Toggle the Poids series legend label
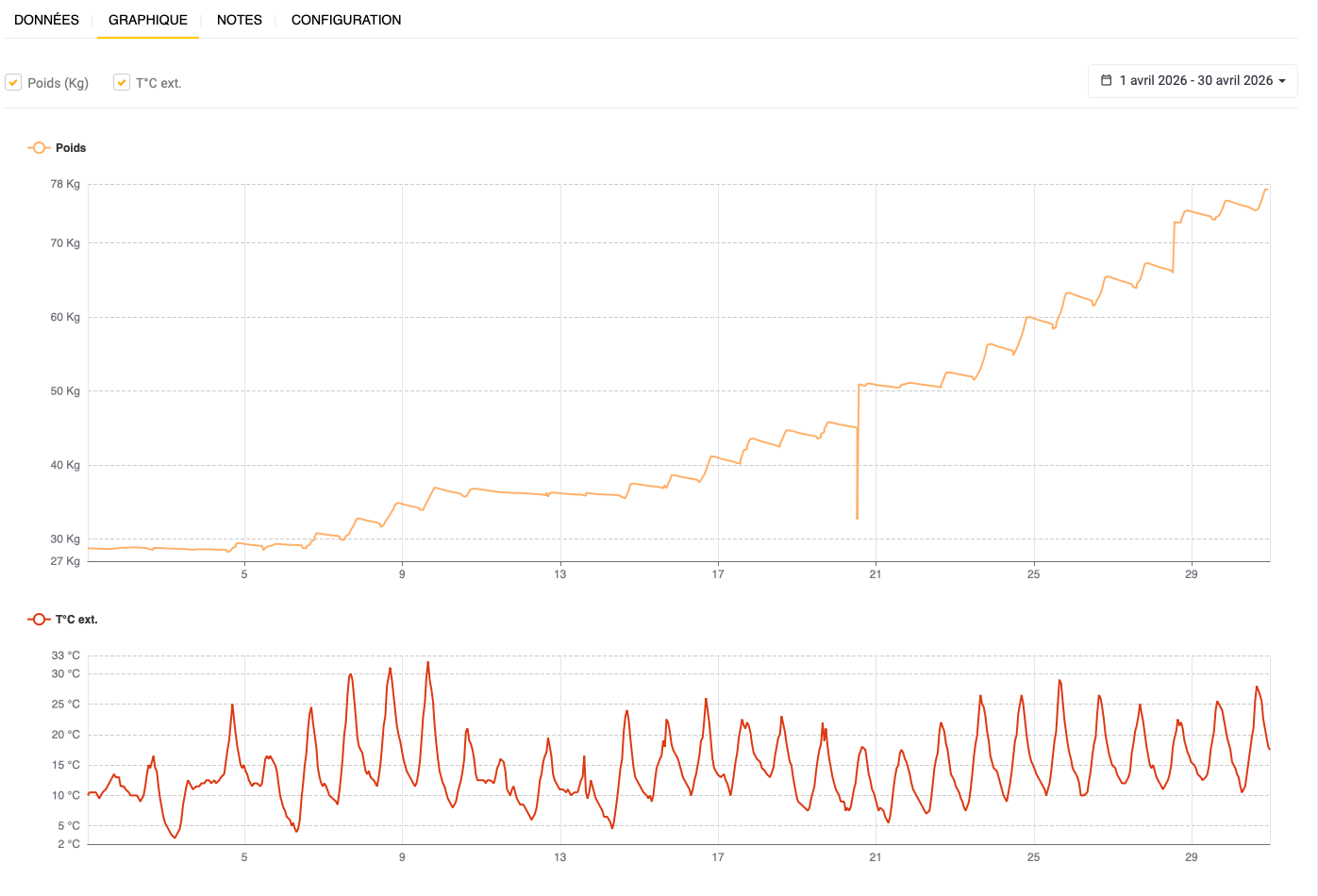The image size is (1318, 896). [71, 148]
